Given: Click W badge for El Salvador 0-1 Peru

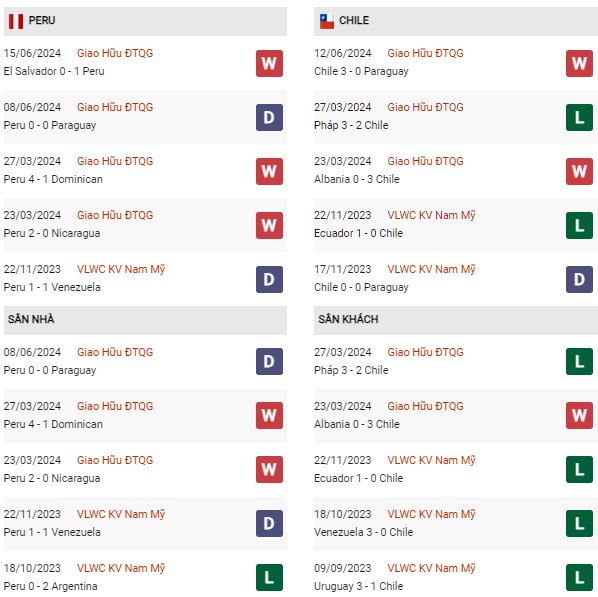Looking at the screenshot, I should (x=269, y=63).
